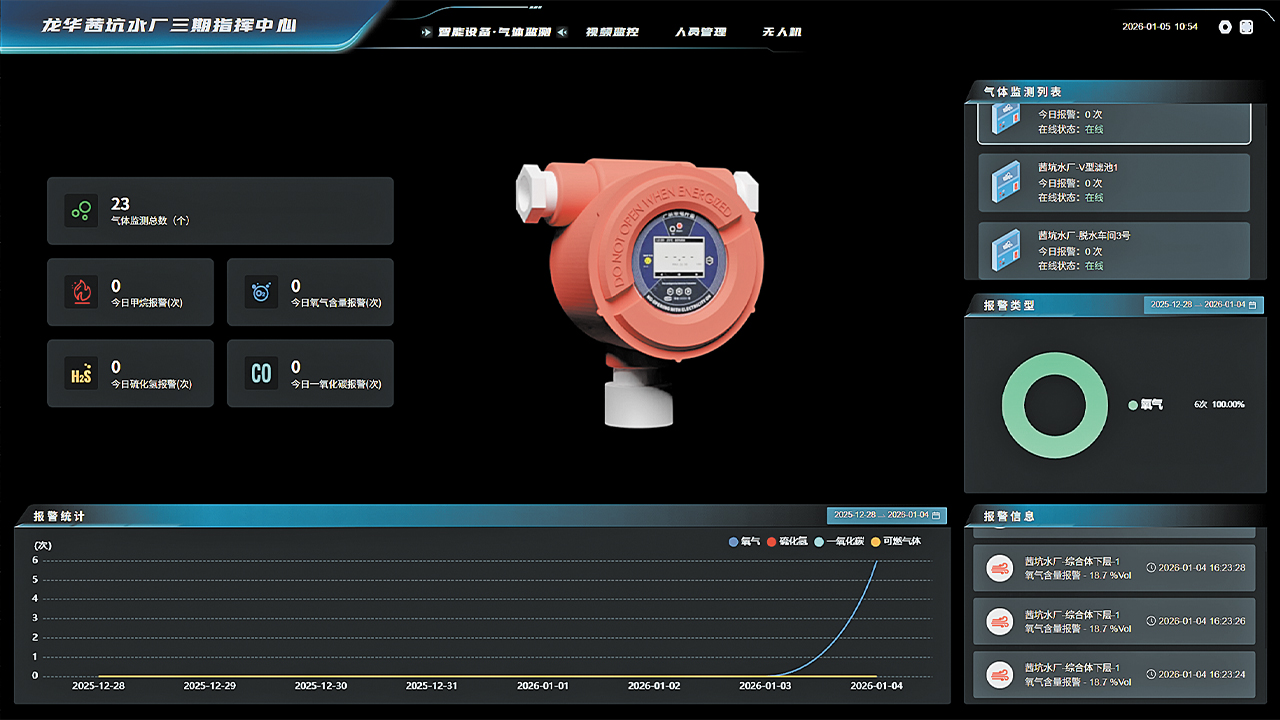
Task: Switch to the 视频监控 tab
Action: click(611, 32)
